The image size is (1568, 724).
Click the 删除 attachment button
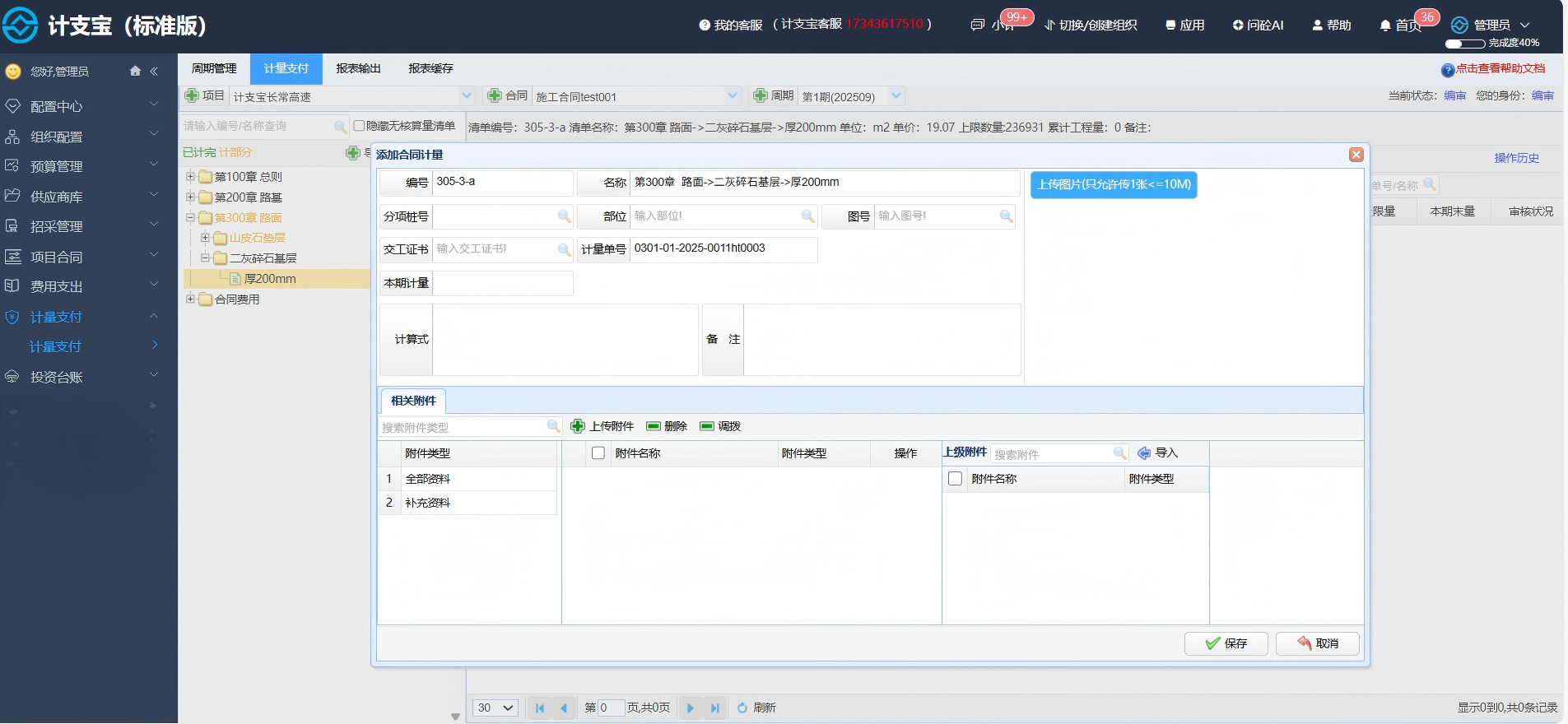pyautogui.click(x=667, y=426)
